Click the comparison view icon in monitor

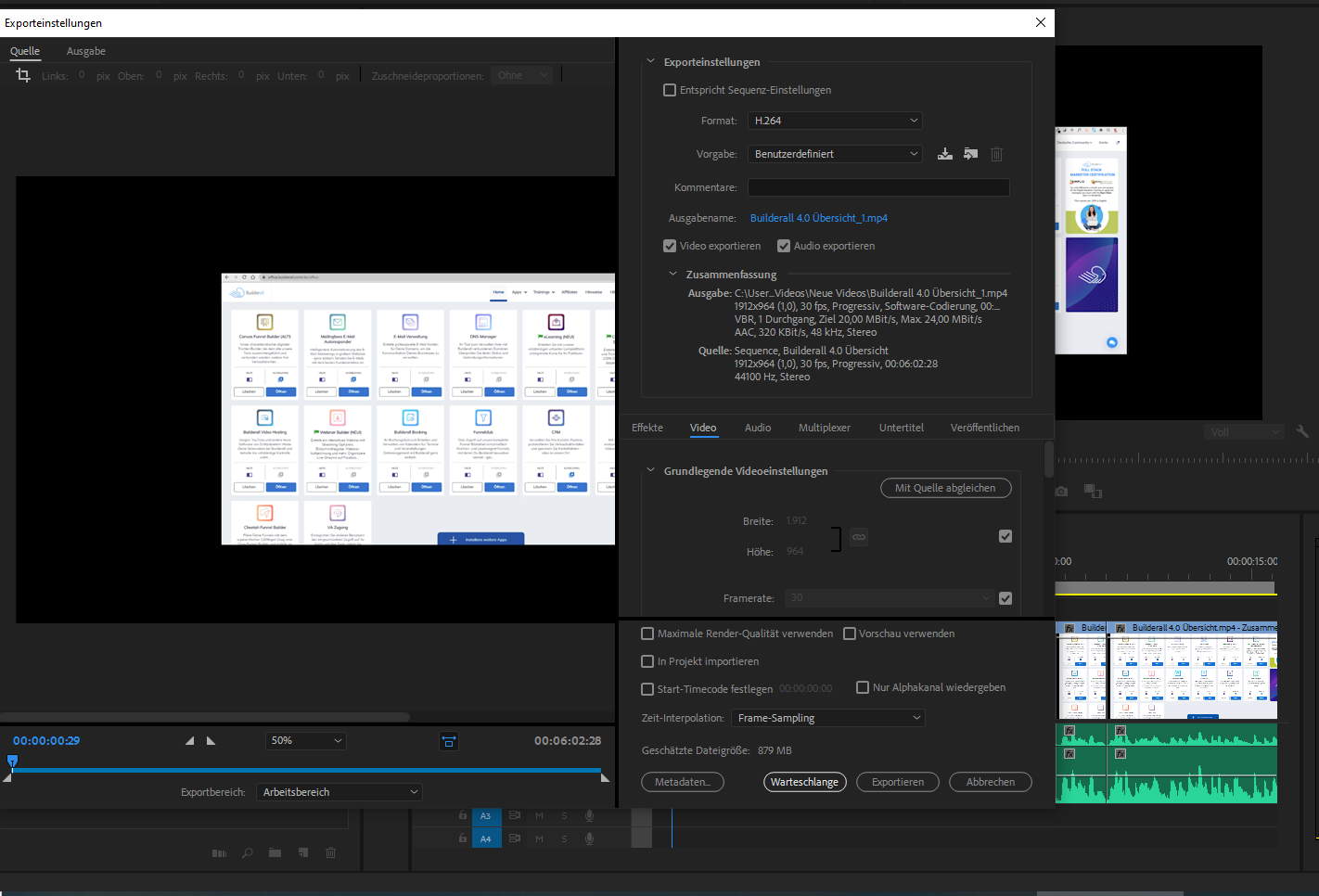coord(1093,491)
